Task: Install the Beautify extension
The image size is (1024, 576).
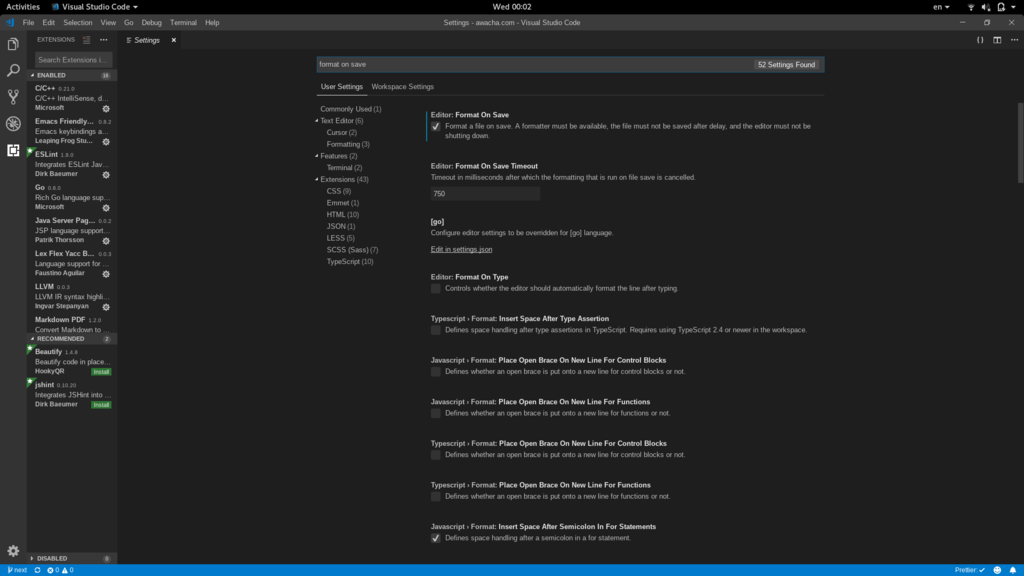Action: (x=101, y=372)
